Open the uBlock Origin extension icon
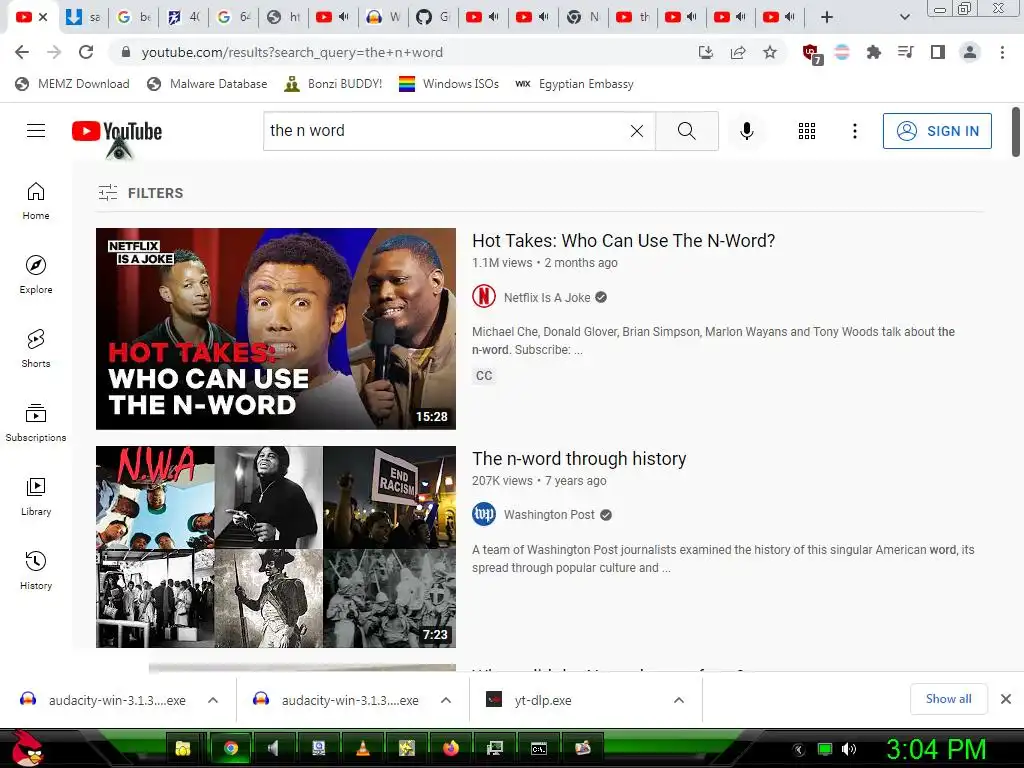 click(x=811, y=54)
